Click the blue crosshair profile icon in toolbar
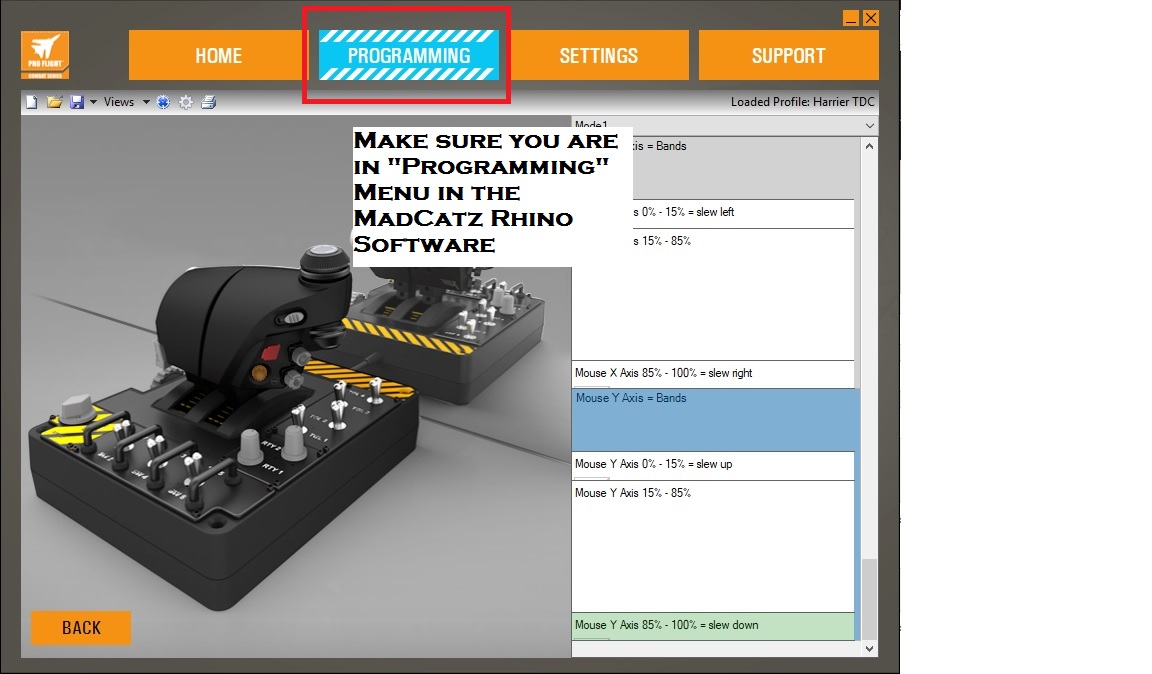The image size is (1152, 674). pyautogui.click(x=163, y=102)
